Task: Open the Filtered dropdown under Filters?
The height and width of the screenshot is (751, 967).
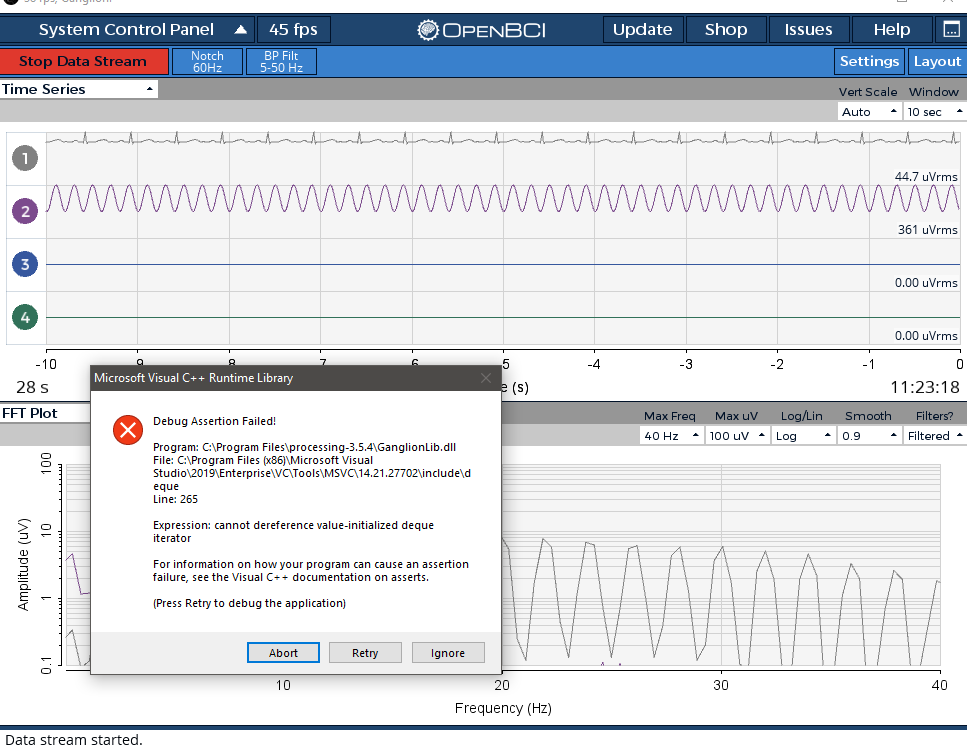Action: click(935, 436)
